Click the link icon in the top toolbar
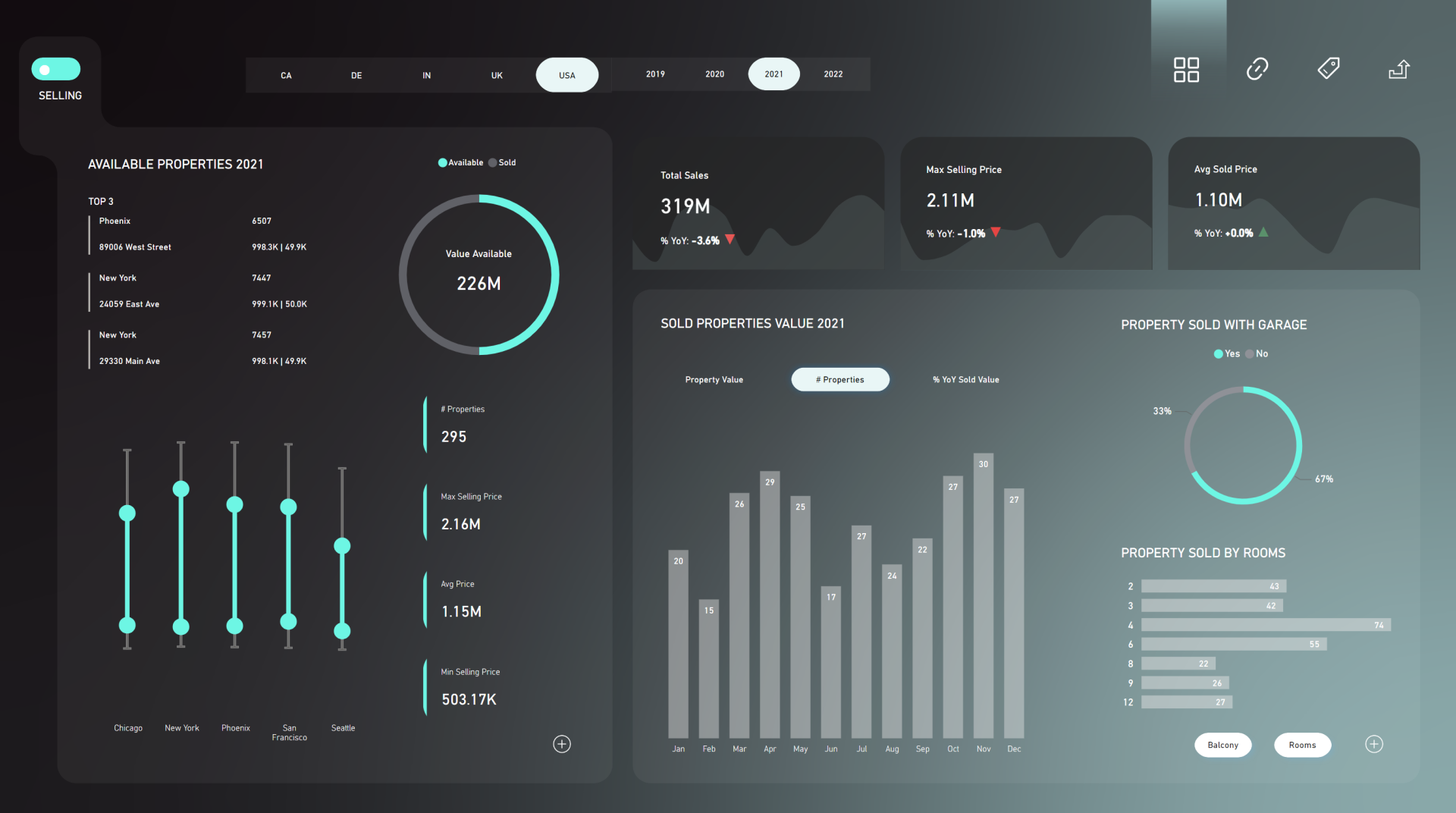Screen dimensions: 1456x813 pyautogui.click(x=1258, y=68)
